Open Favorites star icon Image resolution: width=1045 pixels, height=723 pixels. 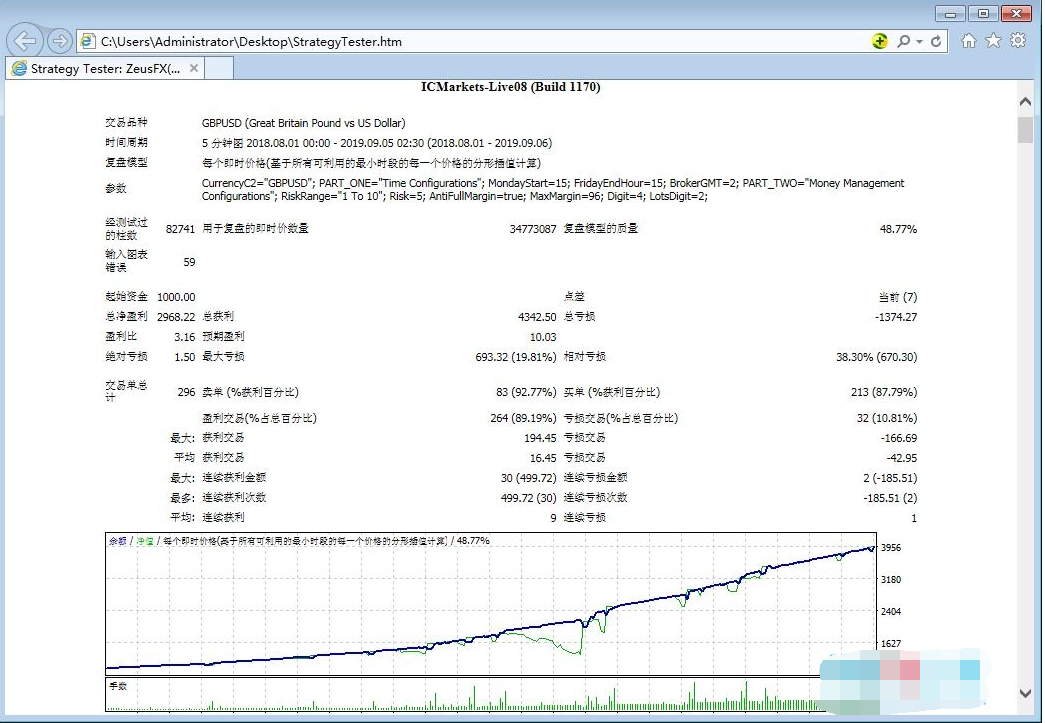point(993,41)
